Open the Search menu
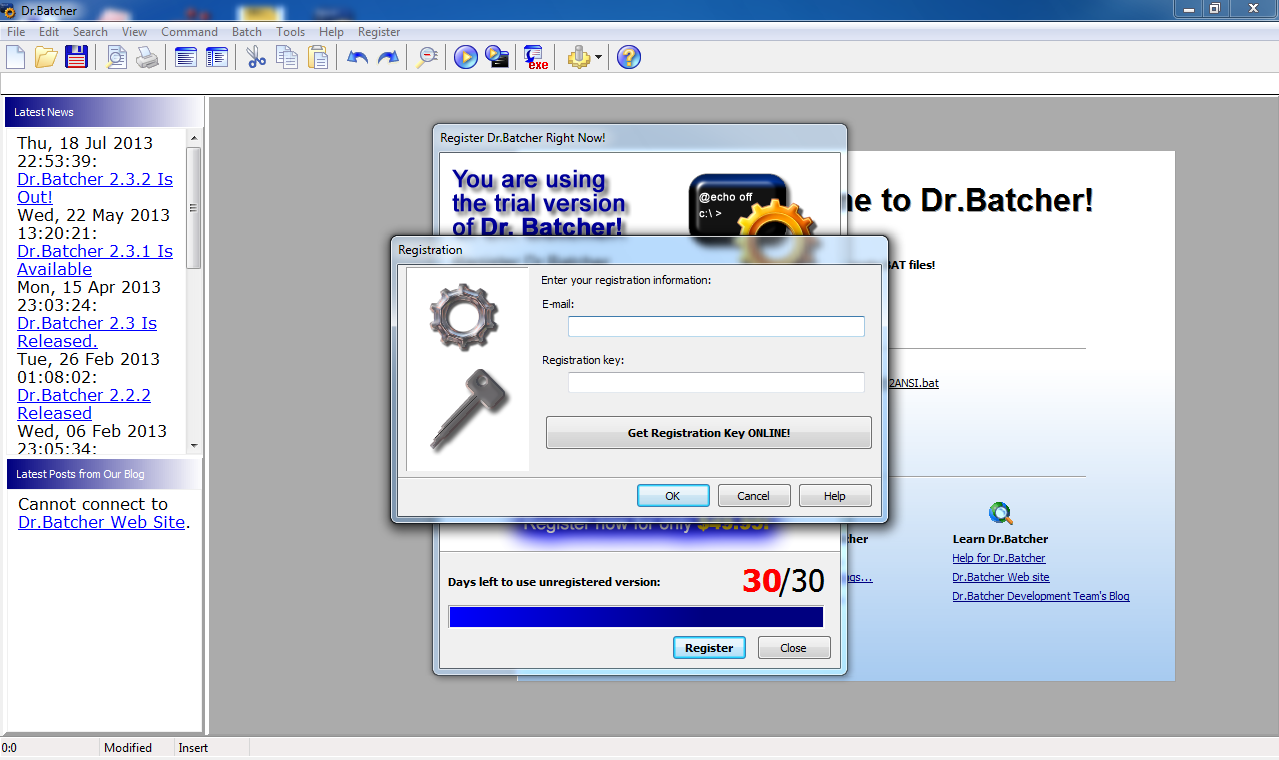This screenshot has height=760, width=1279. tap(90, 32)
